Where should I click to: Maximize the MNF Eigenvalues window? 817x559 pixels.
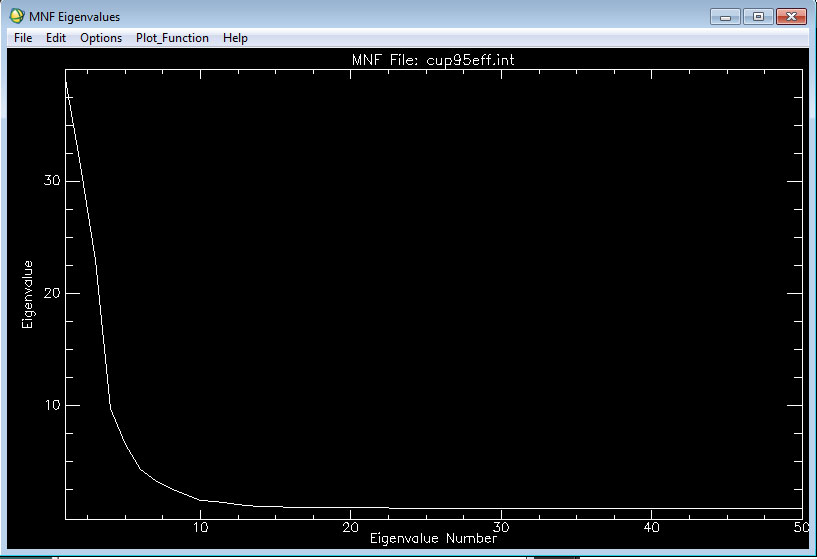coord(757,16)
